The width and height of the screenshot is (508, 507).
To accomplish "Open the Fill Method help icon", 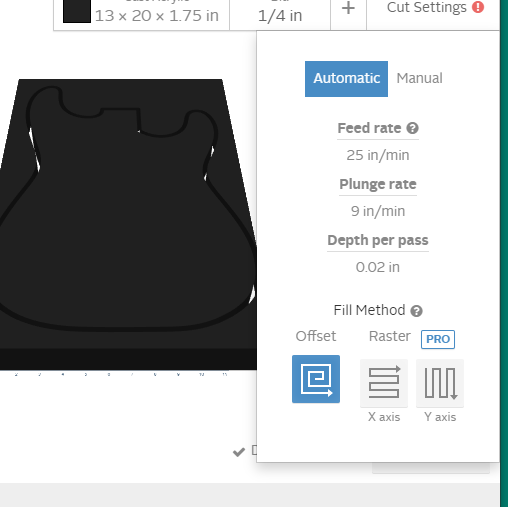I will pyautogui.click(x=416, y=311).
